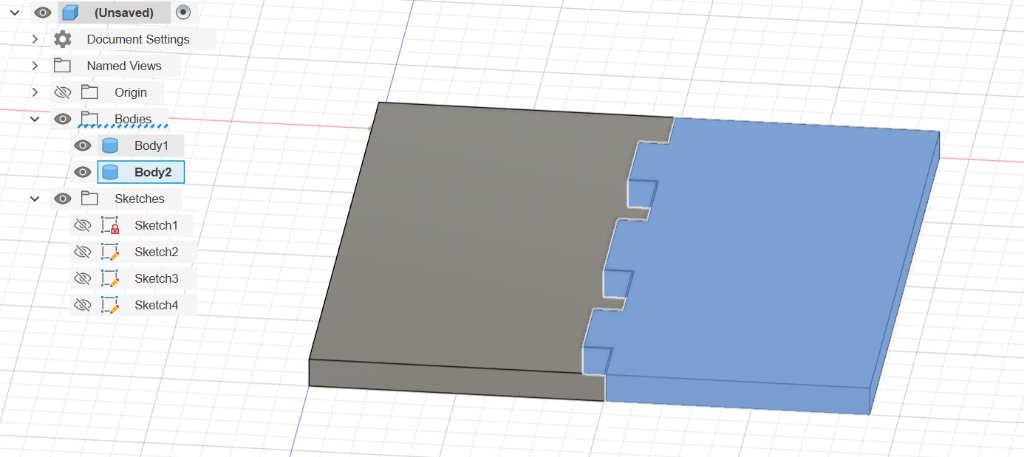This screenshot has height=457, width=1024.
Task: Select Sketch2 in the browser
Action: click(156, 252)
